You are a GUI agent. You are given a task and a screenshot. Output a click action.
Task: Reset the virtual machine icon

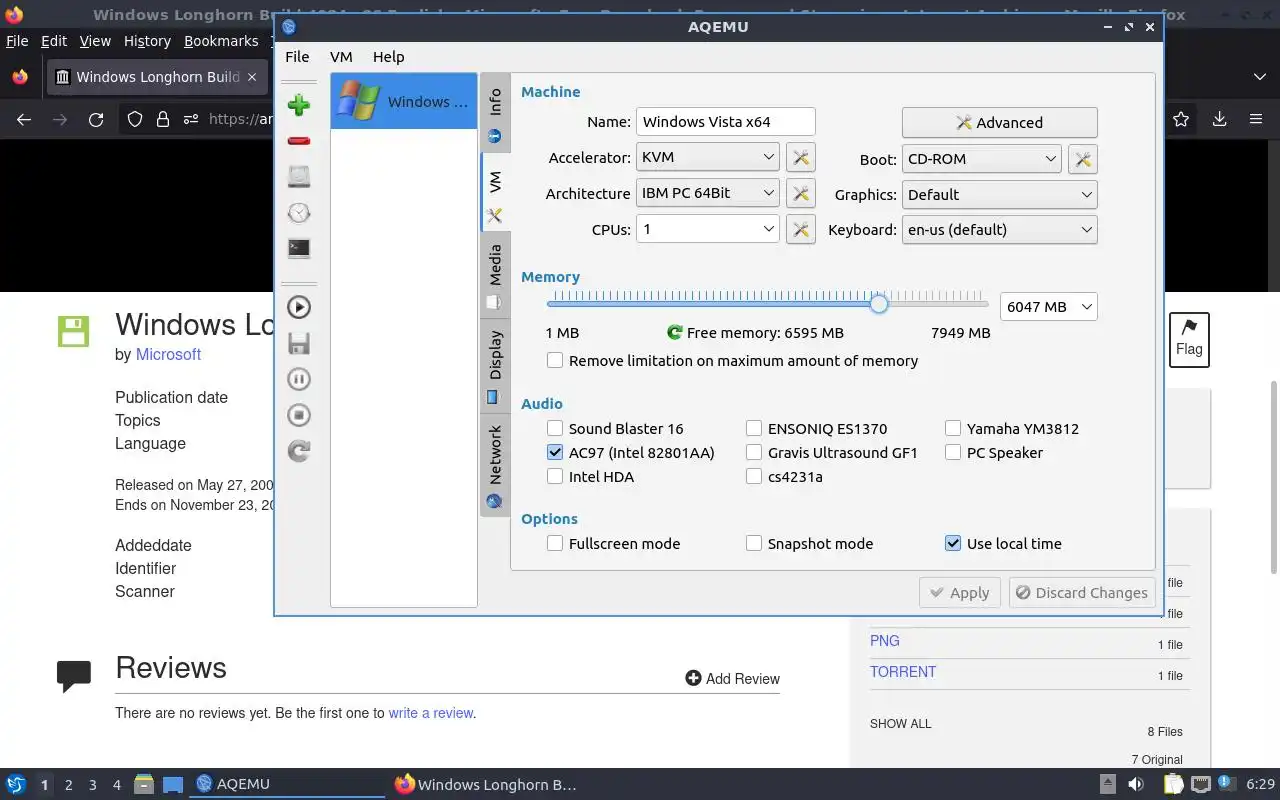click(298, 451)
